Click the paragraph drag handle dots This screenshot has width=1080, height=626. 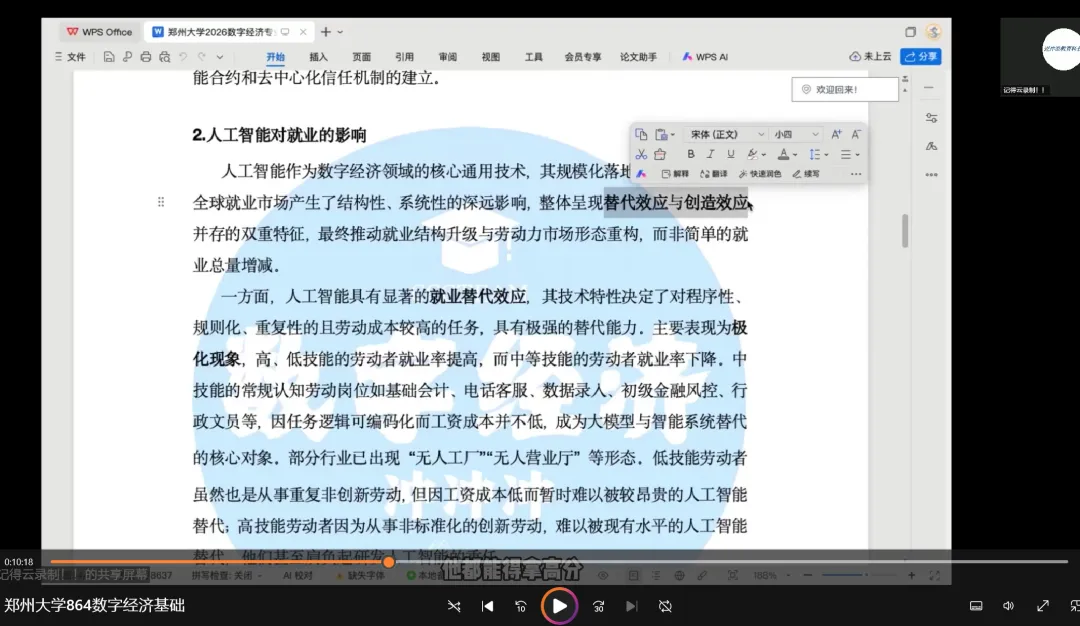click(x=160, y=202)
